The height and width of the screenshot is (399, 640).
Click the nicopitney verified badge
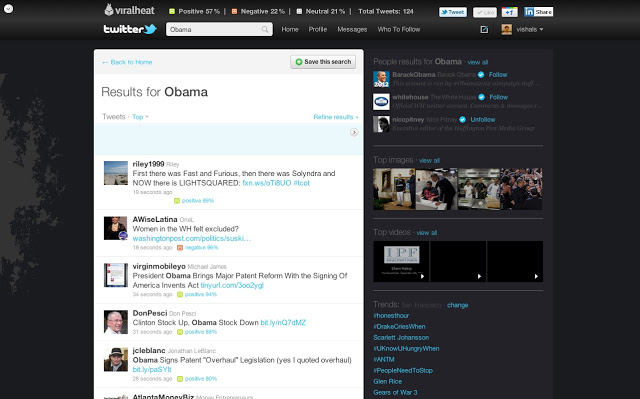tap(462, 120)
